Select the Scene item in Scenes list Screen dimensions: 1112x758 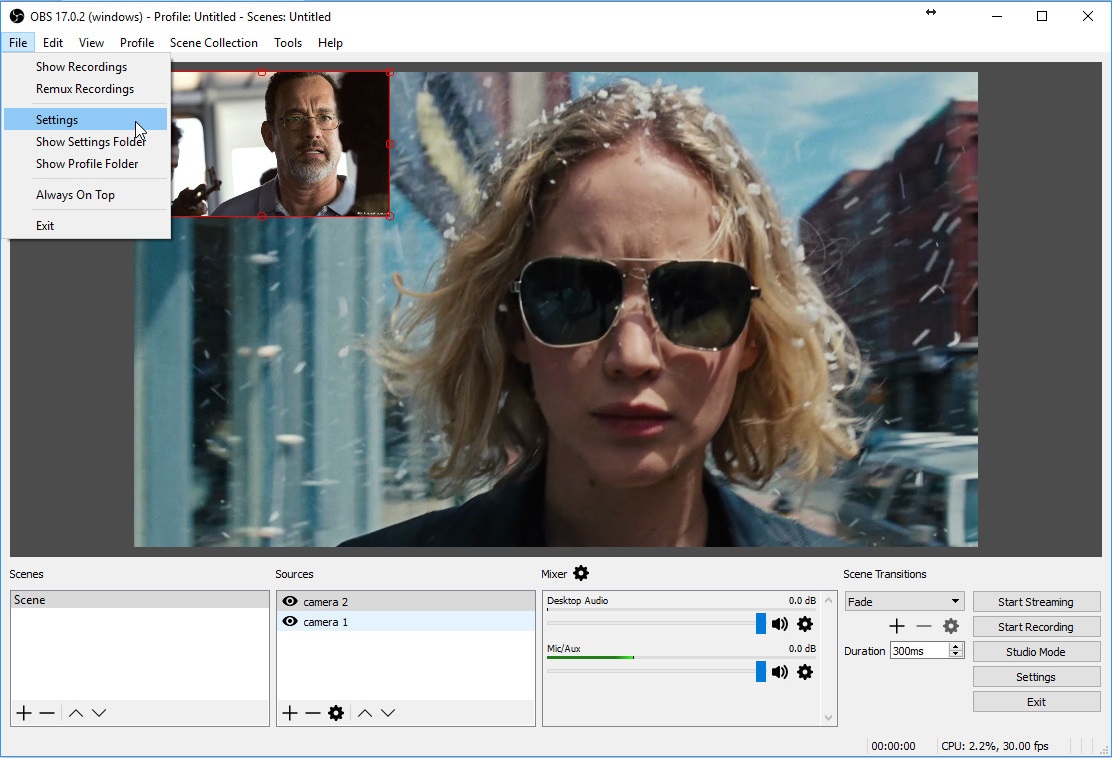click(140, 600)
